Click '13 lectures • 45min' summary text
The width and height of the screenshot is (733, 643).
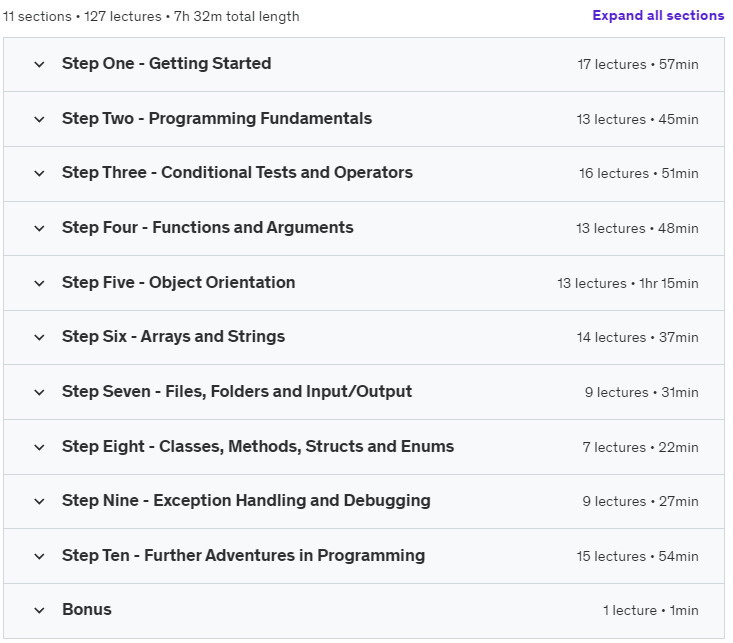pyautogui.click(x=637, y=119)
